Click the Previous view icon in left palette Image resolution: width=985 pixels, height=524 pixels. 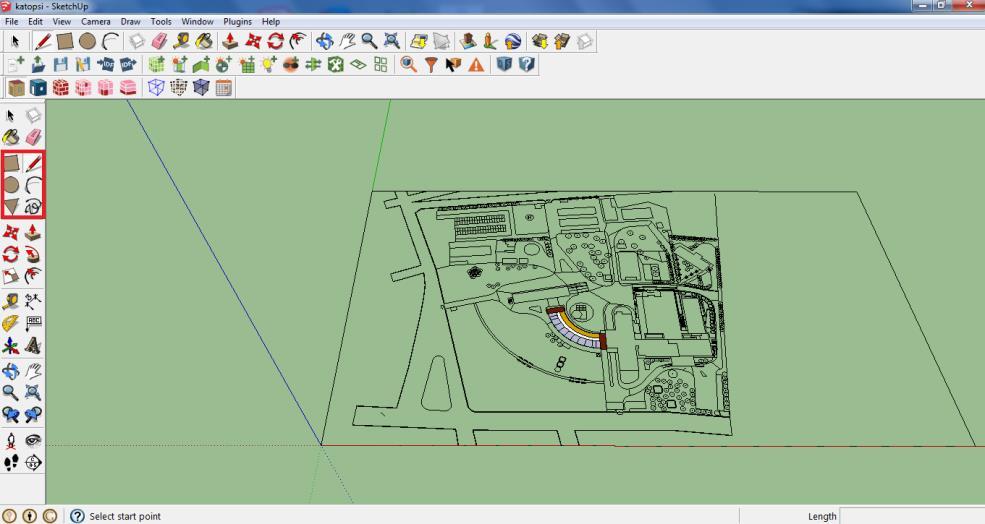click(11, 415)
